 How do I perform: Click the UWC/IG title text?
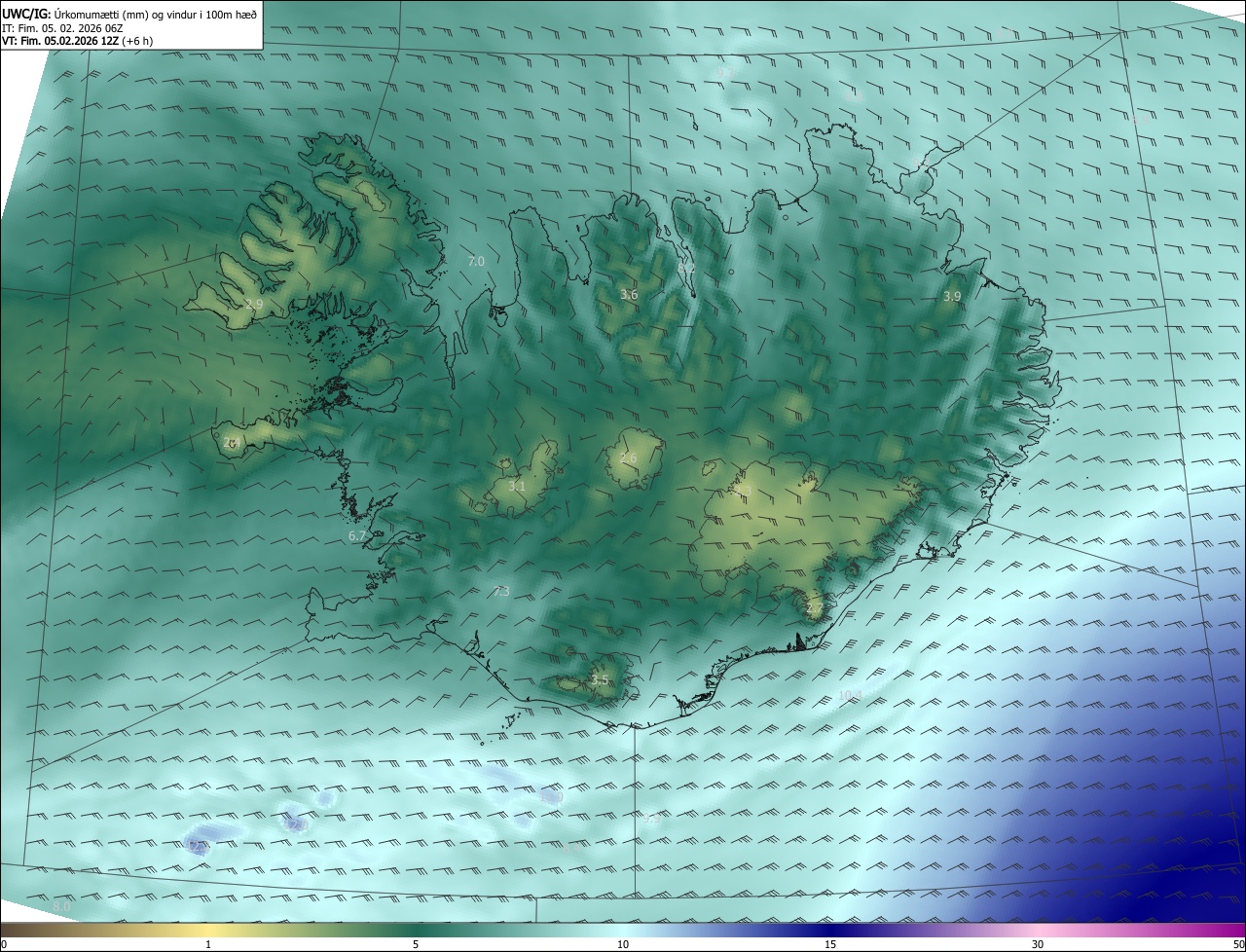coord(26,14)
